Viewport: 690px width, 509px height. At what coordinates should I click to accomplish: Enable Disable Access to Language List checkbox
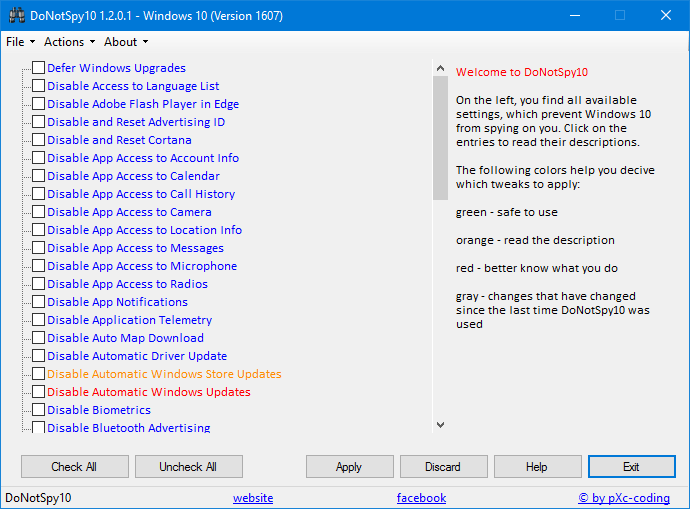click(38, 86)
